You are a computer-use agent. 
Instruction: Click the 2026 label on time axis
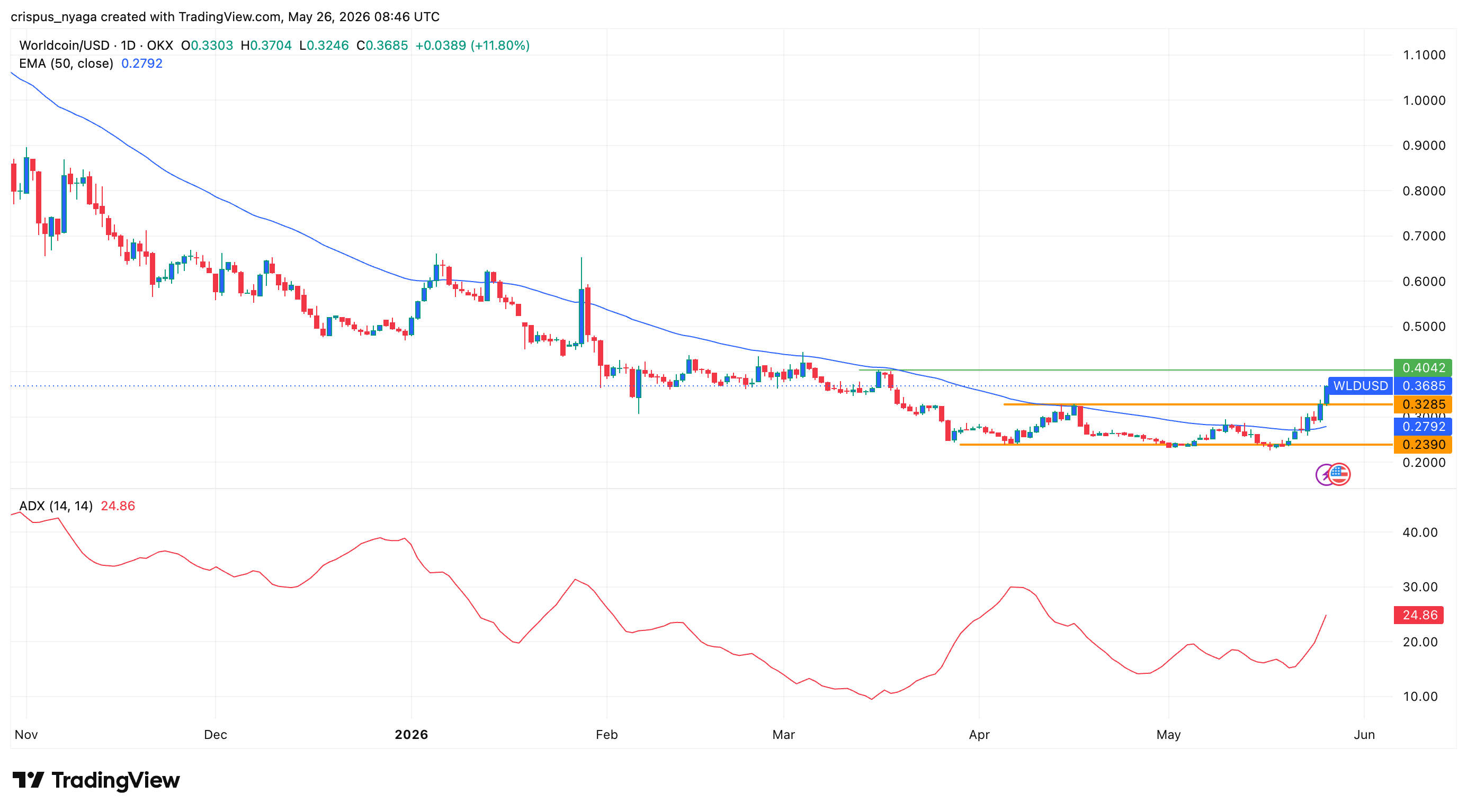pos(411,735)
